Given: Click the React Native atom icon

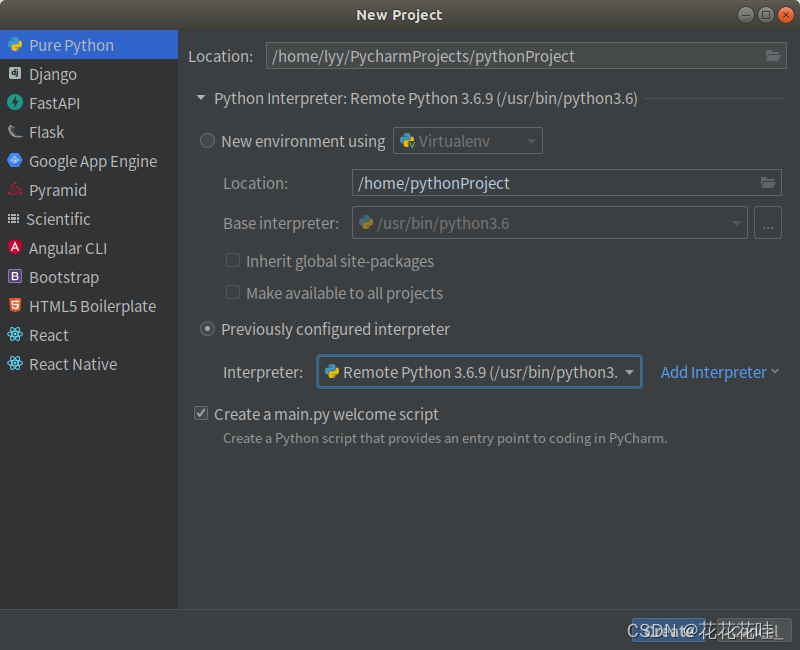Looking at the screenshot, I should click(15, 364).
